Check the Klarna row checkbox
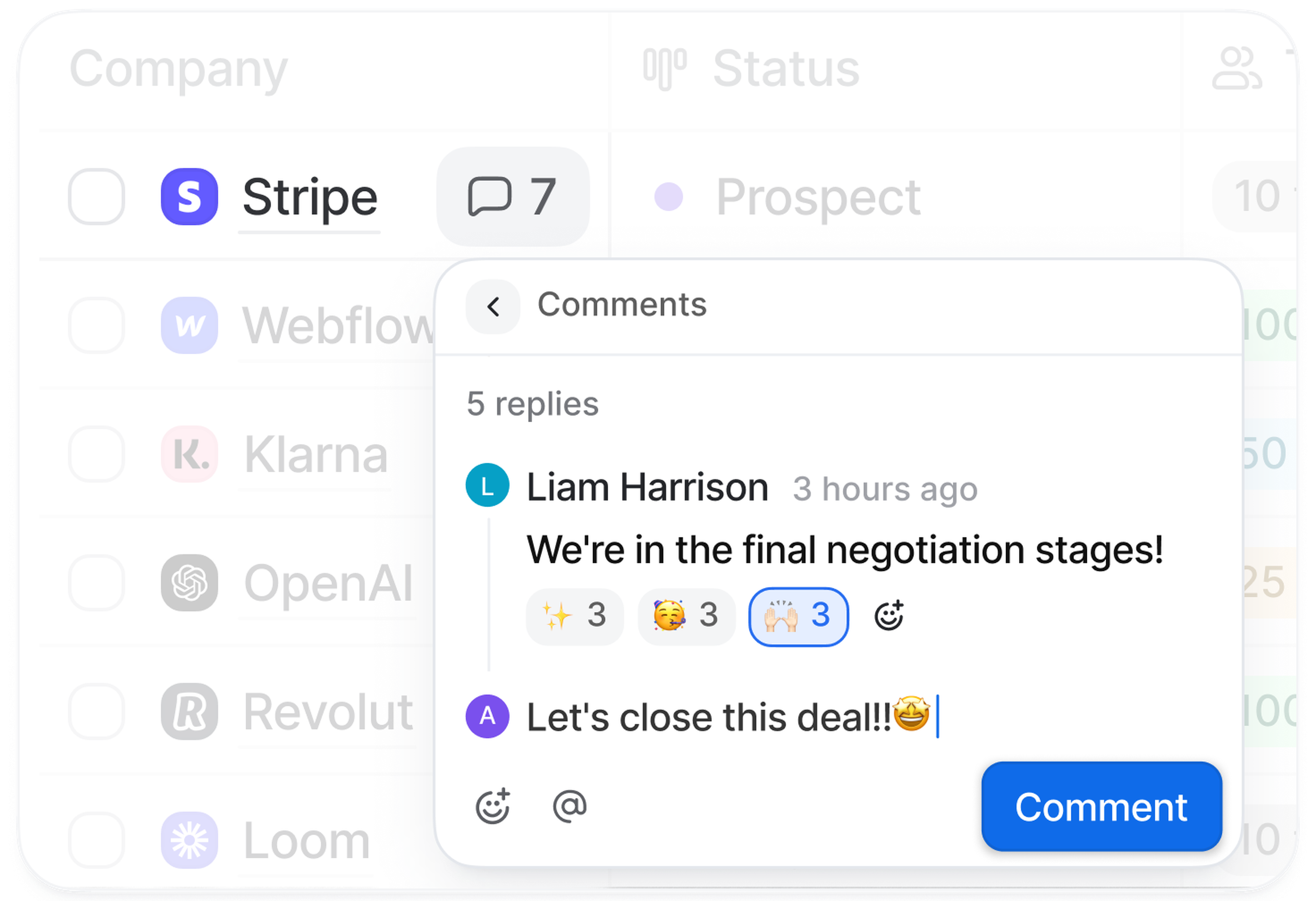1316x901 pixels. click(x=97, y=454)
